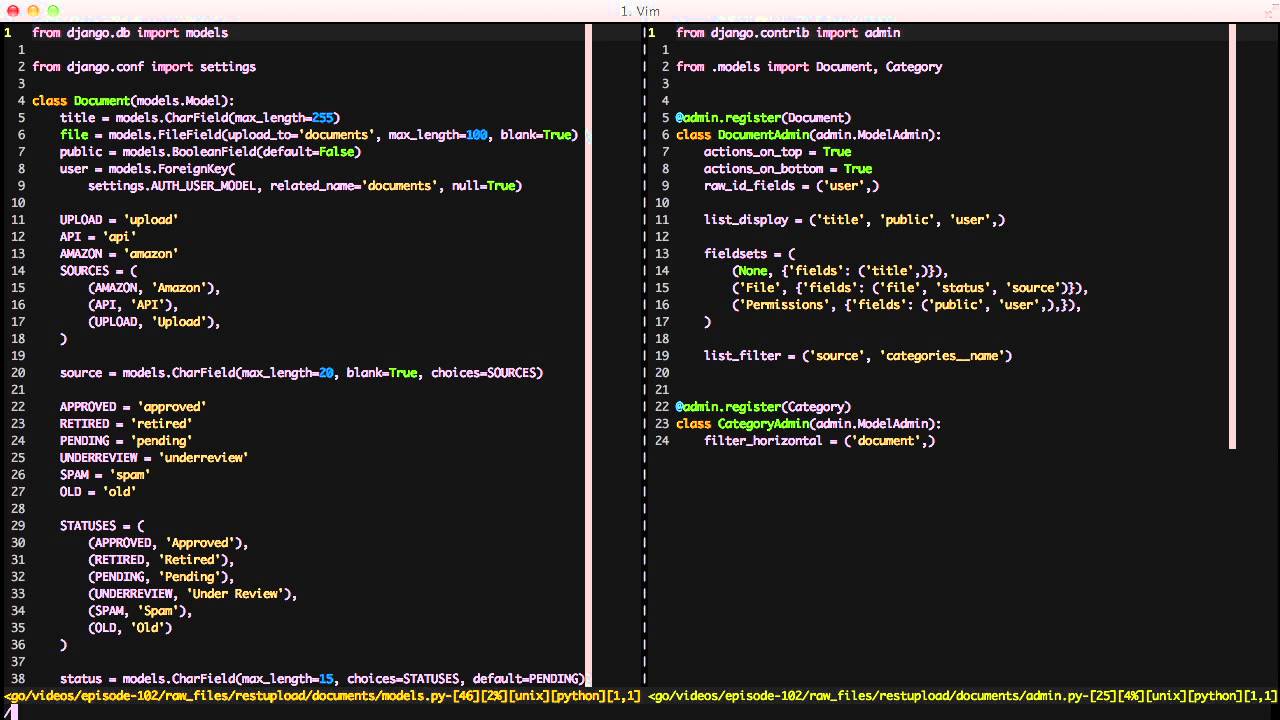Click the "UNDERREVIEW = 'underreview'" line
Viewport: 1280px width, 720px height.
click(x=154, y=458)
